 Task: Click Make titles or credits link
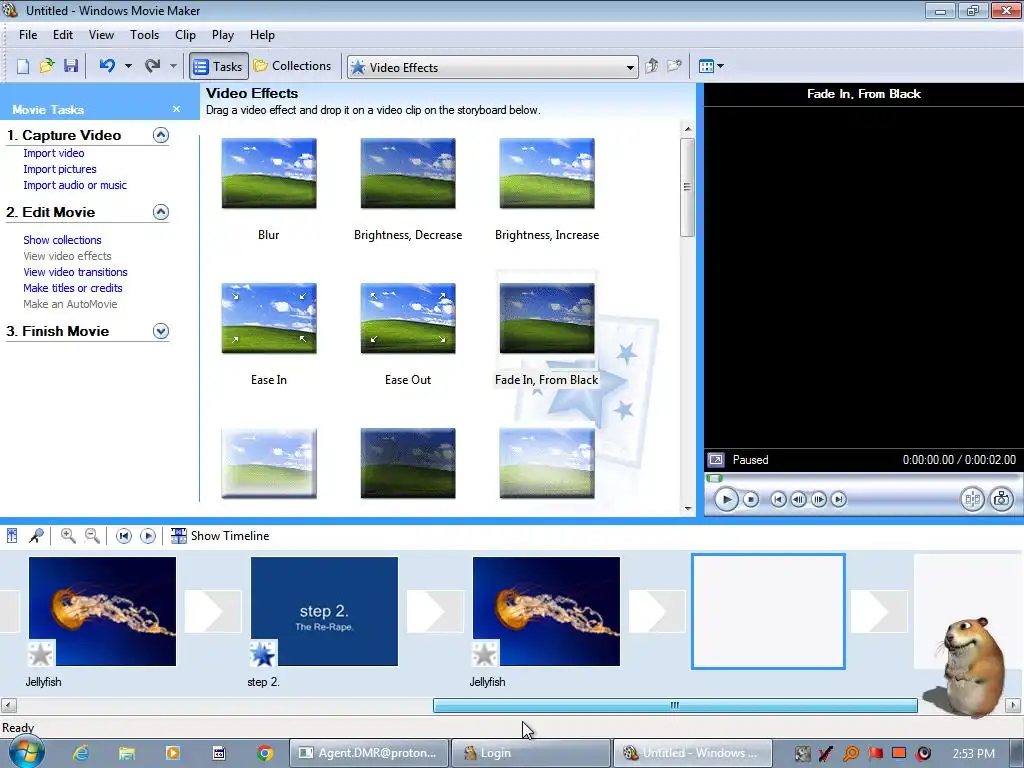[72, 288]
